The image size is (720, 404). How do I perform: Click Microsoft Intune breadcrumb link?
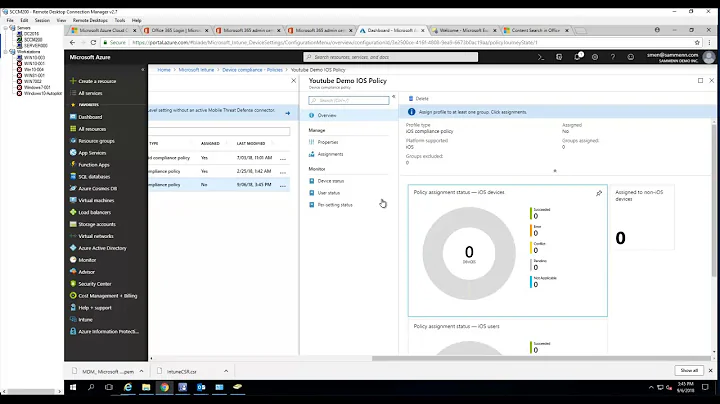tap(196, 70)
